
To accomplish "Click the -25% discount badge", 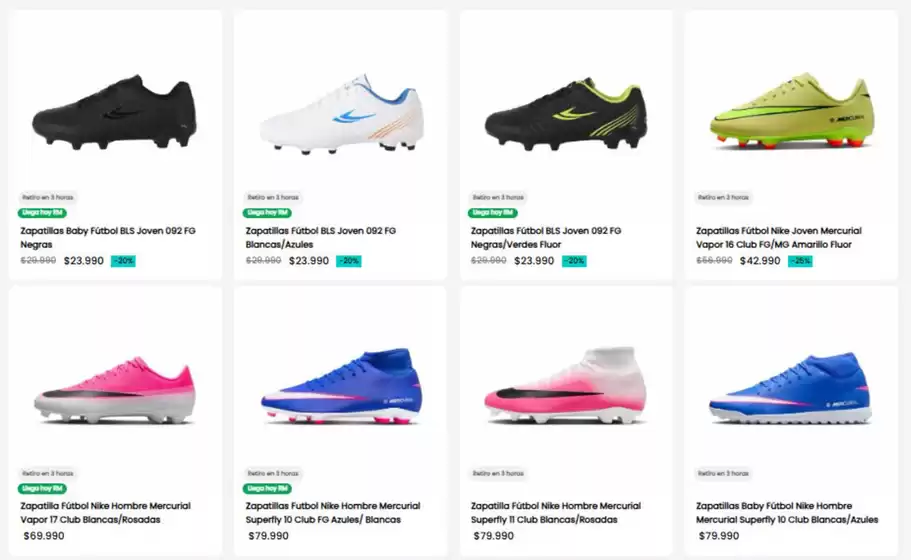I will (800, 261).
